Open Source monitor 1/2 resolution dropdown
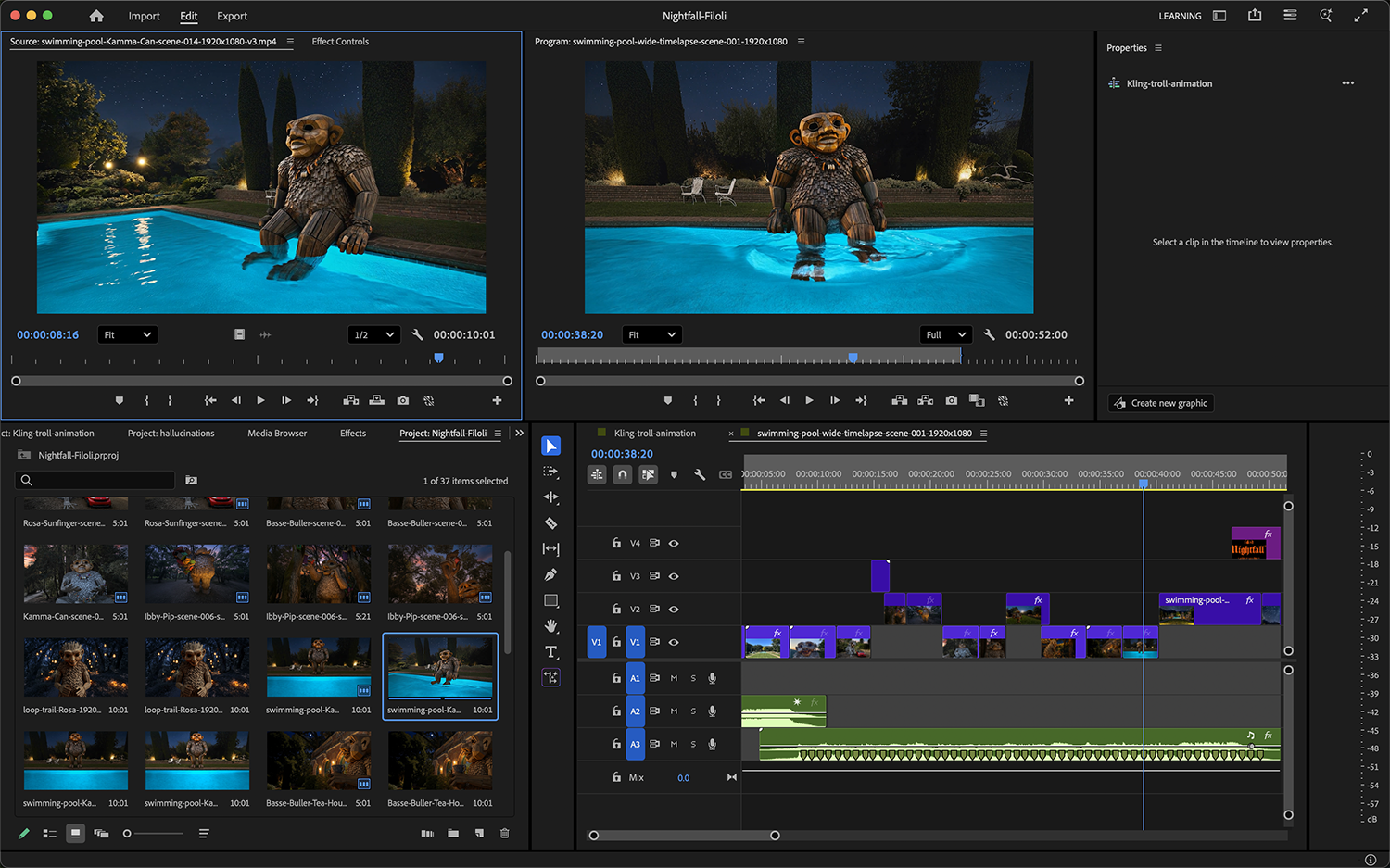Screen dimensions: 1390x868 pyautogui.click(x=373, y=334)
